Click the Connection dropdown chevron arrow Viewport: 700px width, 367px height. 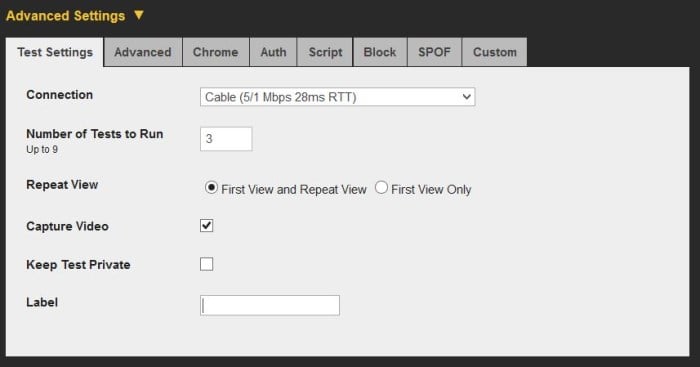click(x=467, y=97)
